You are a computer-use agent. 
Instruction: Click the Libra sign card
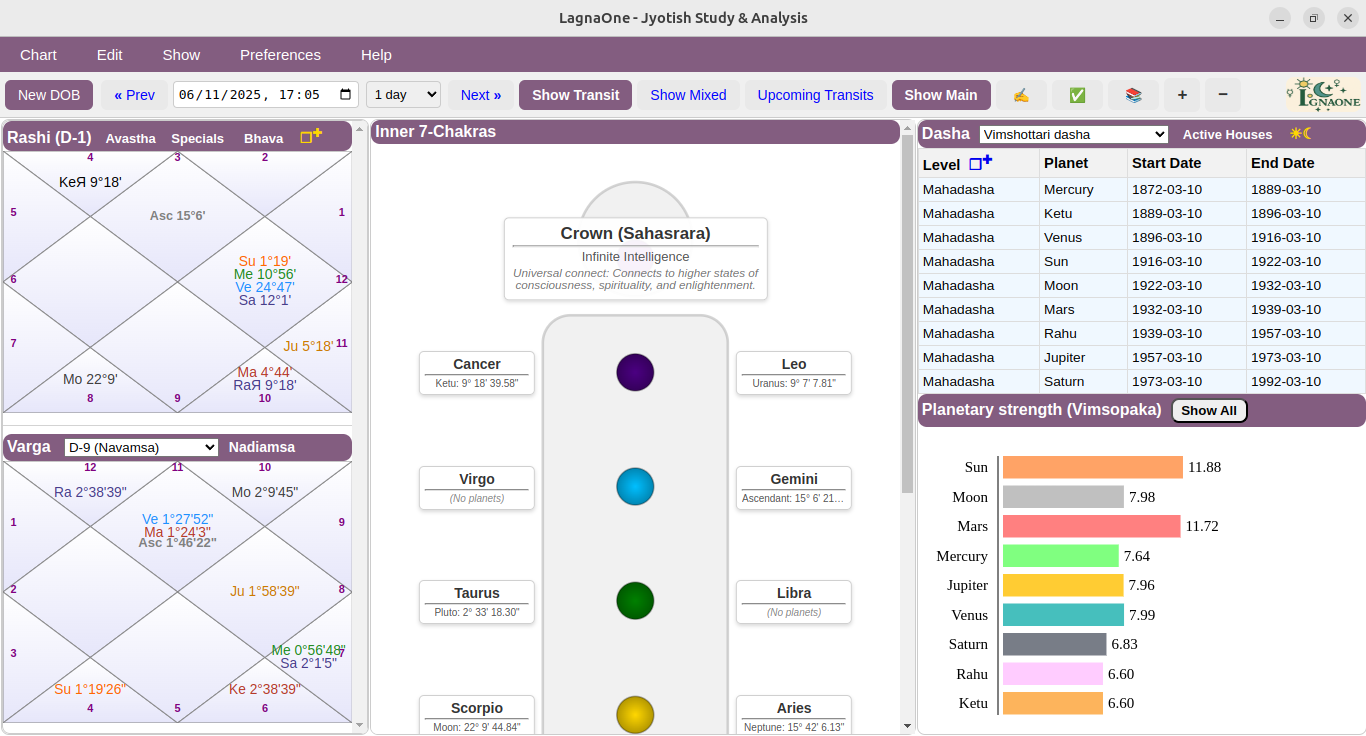(794, 602)
